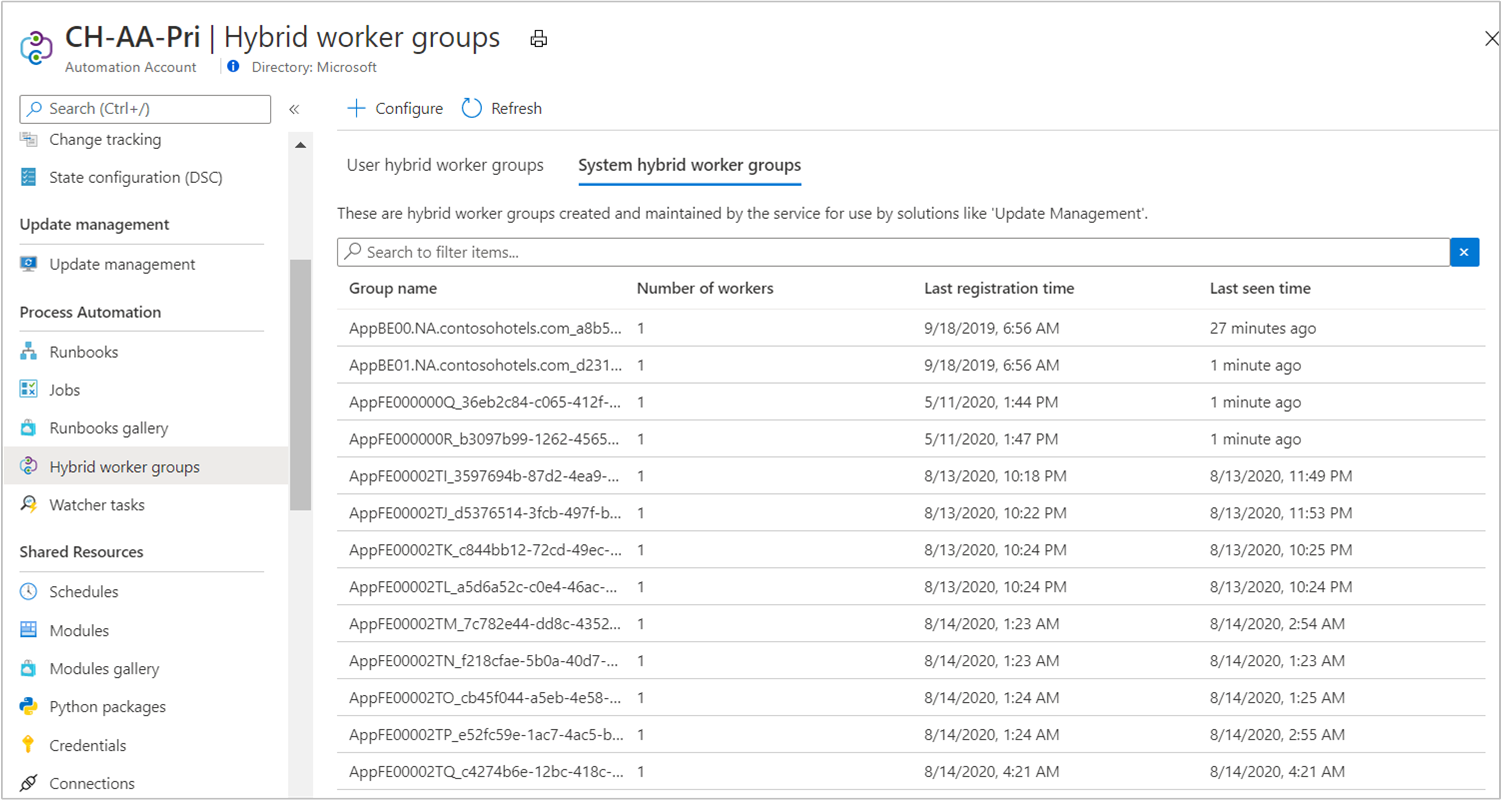Click the Watcher tasks magnifier icon

pos(29,505)
